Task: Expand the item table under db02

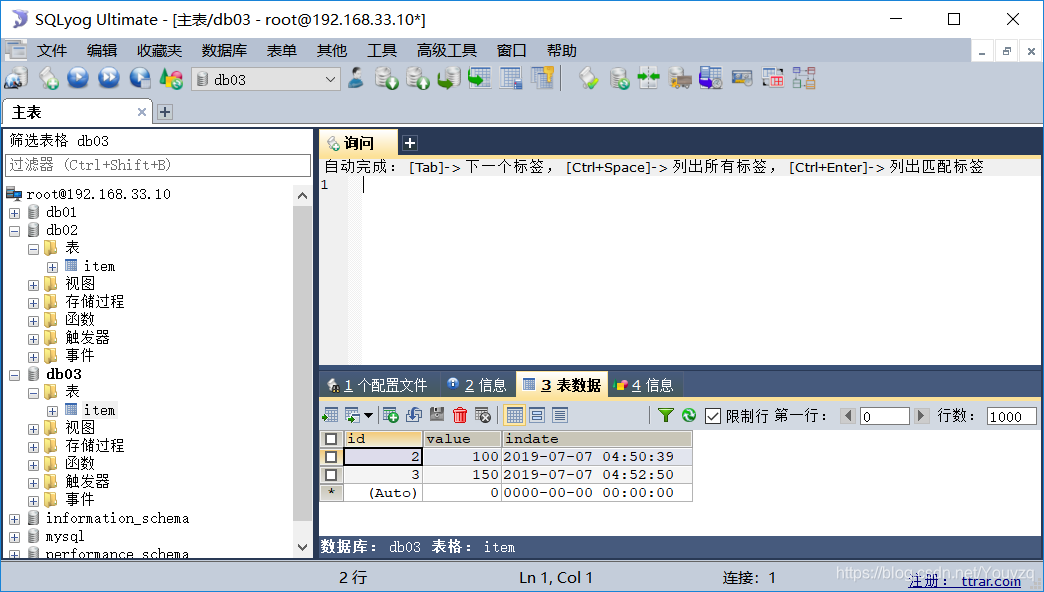Action: coord(52,267)
